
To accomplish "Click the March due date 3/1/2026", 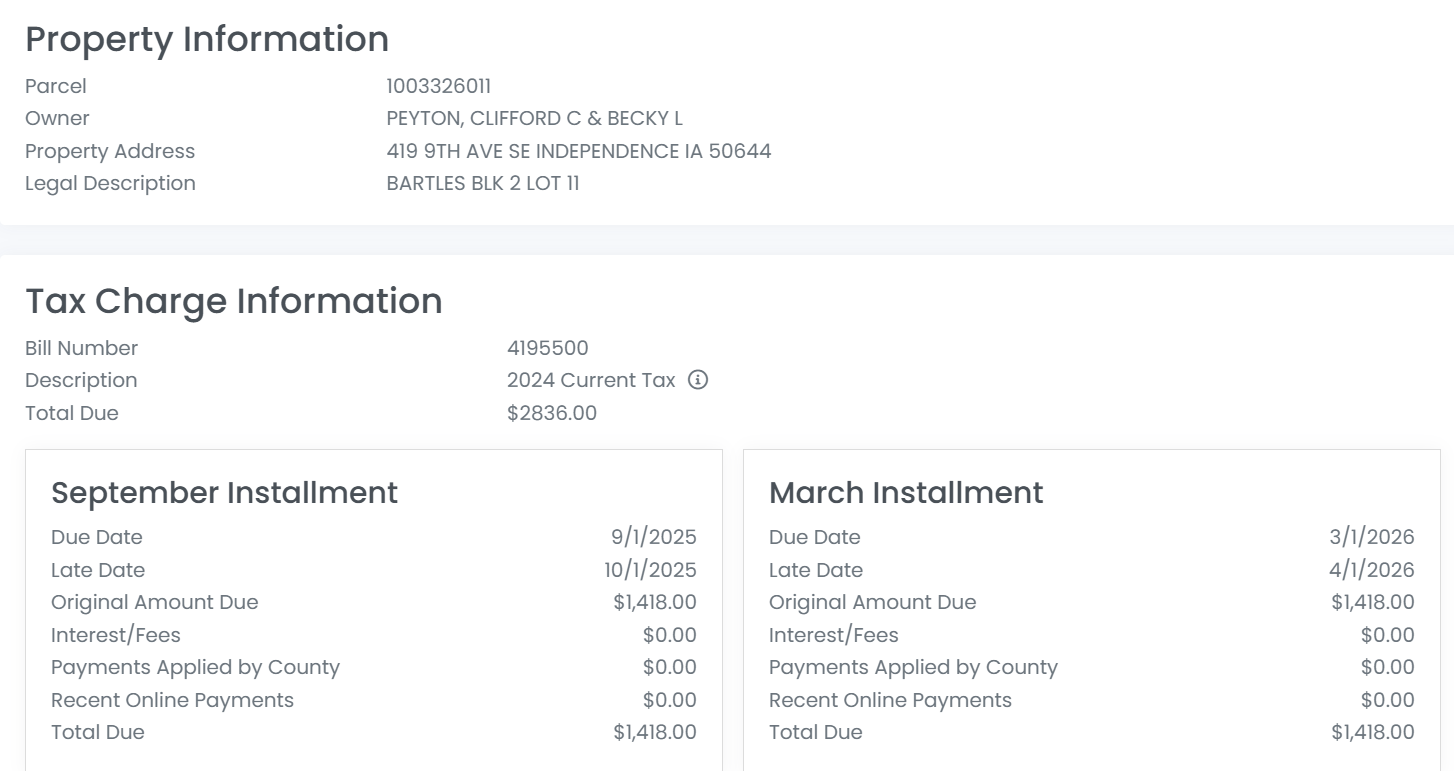I will pyautogui.click(x=1371, y=537).
